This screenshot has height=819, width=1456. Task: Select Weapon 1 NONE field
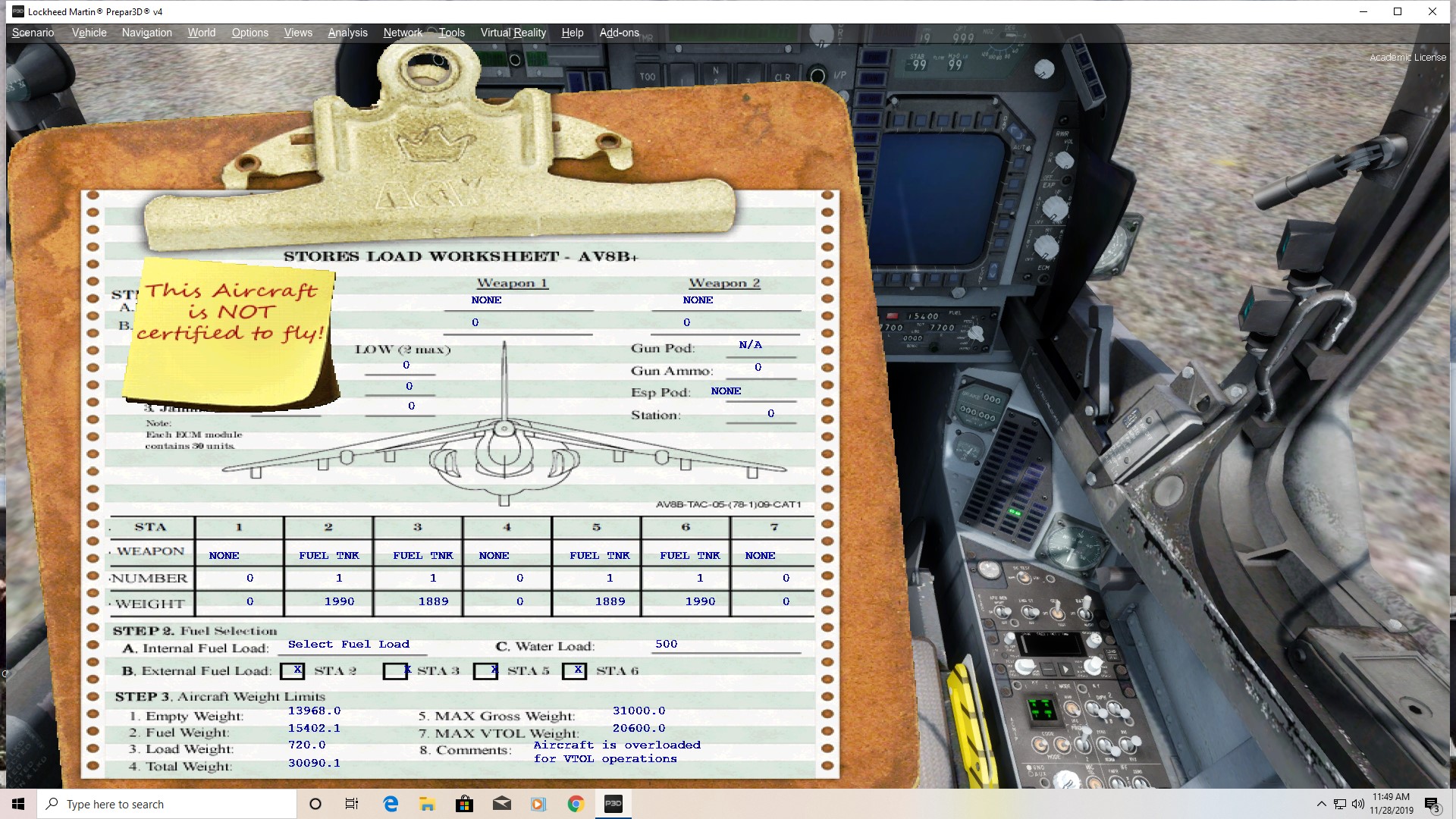click(486, 300)
